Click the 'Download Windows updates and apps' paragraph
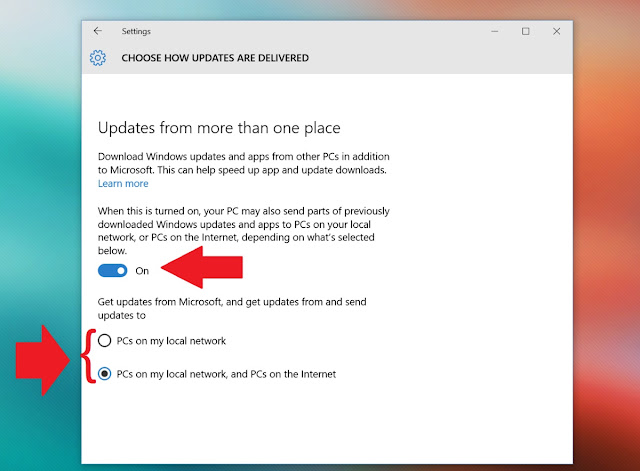This screenshot has width=640, height=471. pyautogui.click(x=244, y=163)
